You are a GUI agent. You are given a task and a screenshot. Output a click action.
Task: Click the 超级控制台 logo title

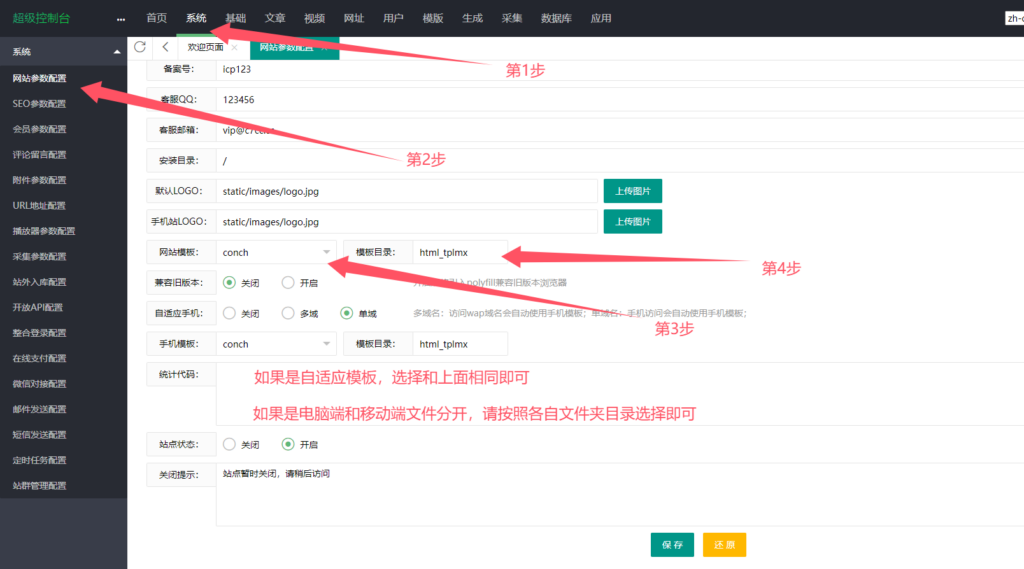pos(41,18)
